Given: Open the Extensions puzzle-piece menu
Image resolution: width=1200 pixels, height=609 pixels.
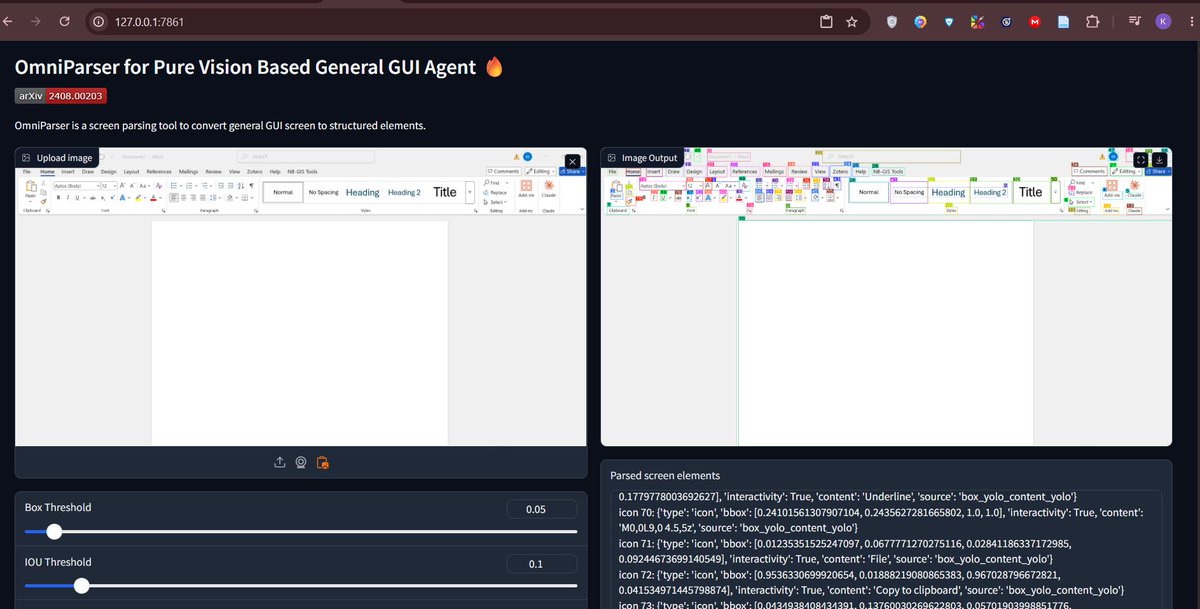Looking at the screenshot, I should [x=1092, y=22].
